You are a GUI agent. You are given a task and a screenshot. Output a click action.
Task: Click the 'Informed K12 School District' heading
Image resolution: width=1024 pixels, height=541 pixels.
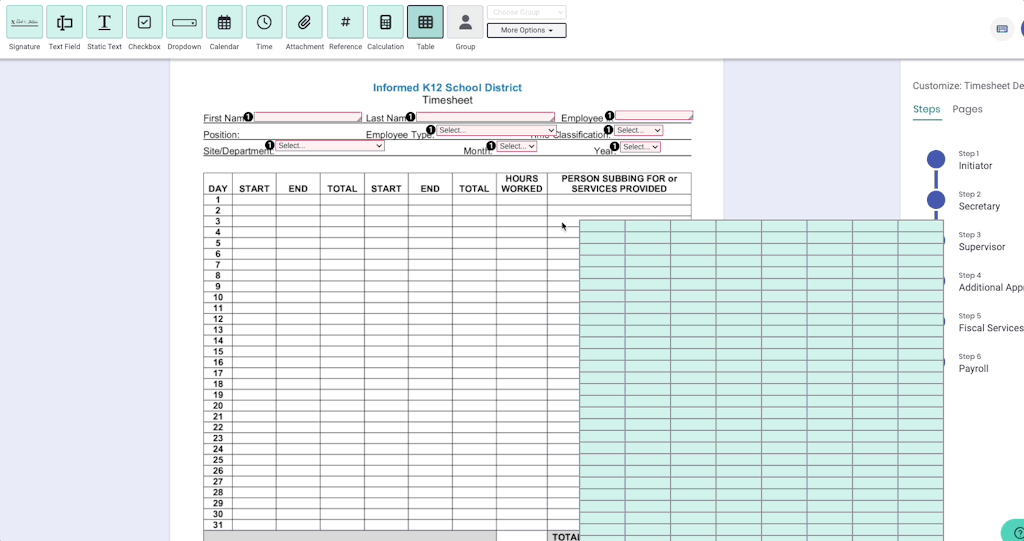[447, 88]
